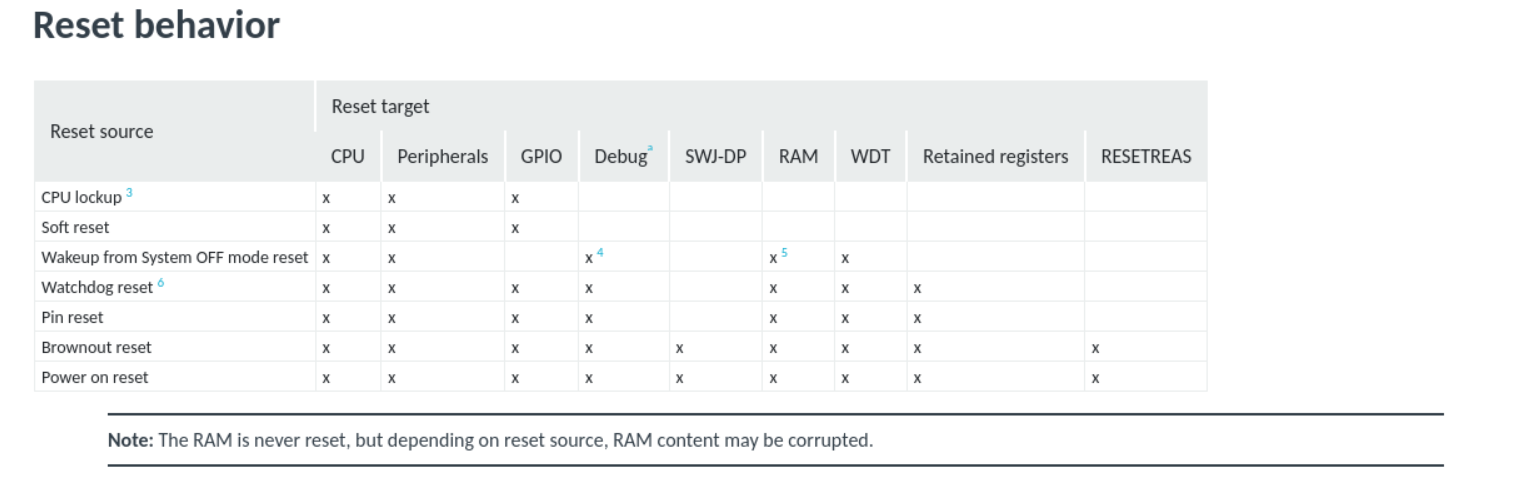This screenshot has width=1537, height=497.
Task: Click the RESETREAS column header
Action: tap(1145, 157)
